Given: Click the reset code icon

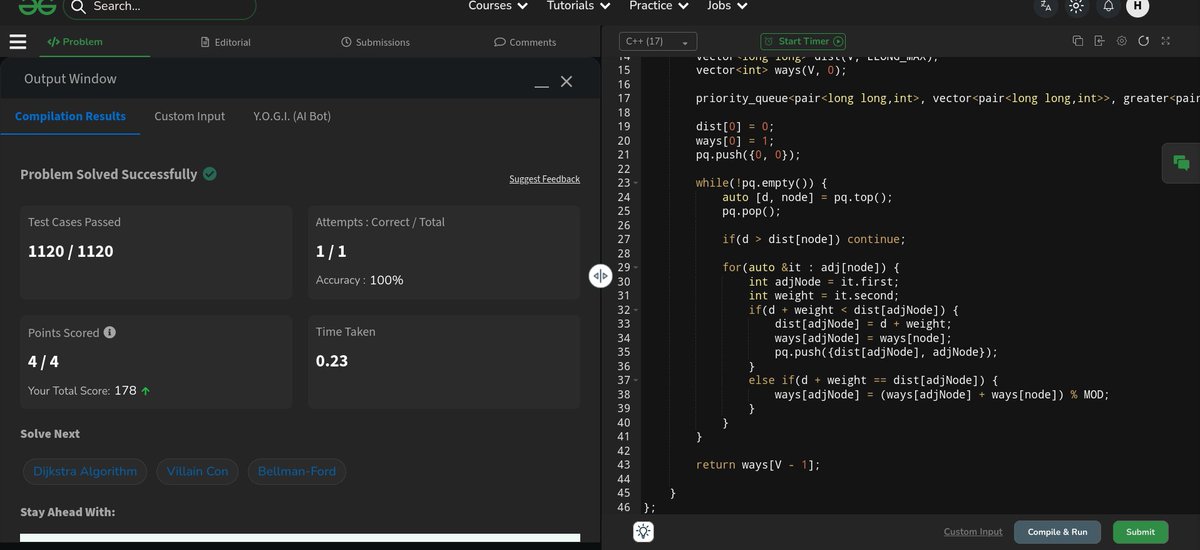Looking at the screenshot, I should click(1143, 41).
